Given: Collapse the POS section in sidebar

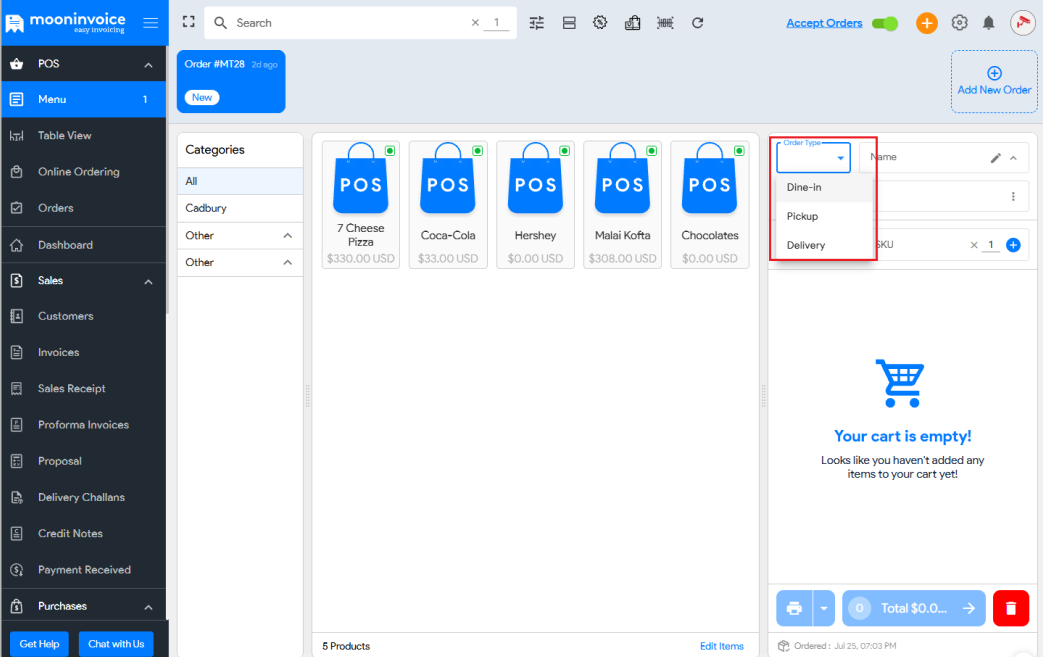Looking at the screenshot, I should click(148, 64).
